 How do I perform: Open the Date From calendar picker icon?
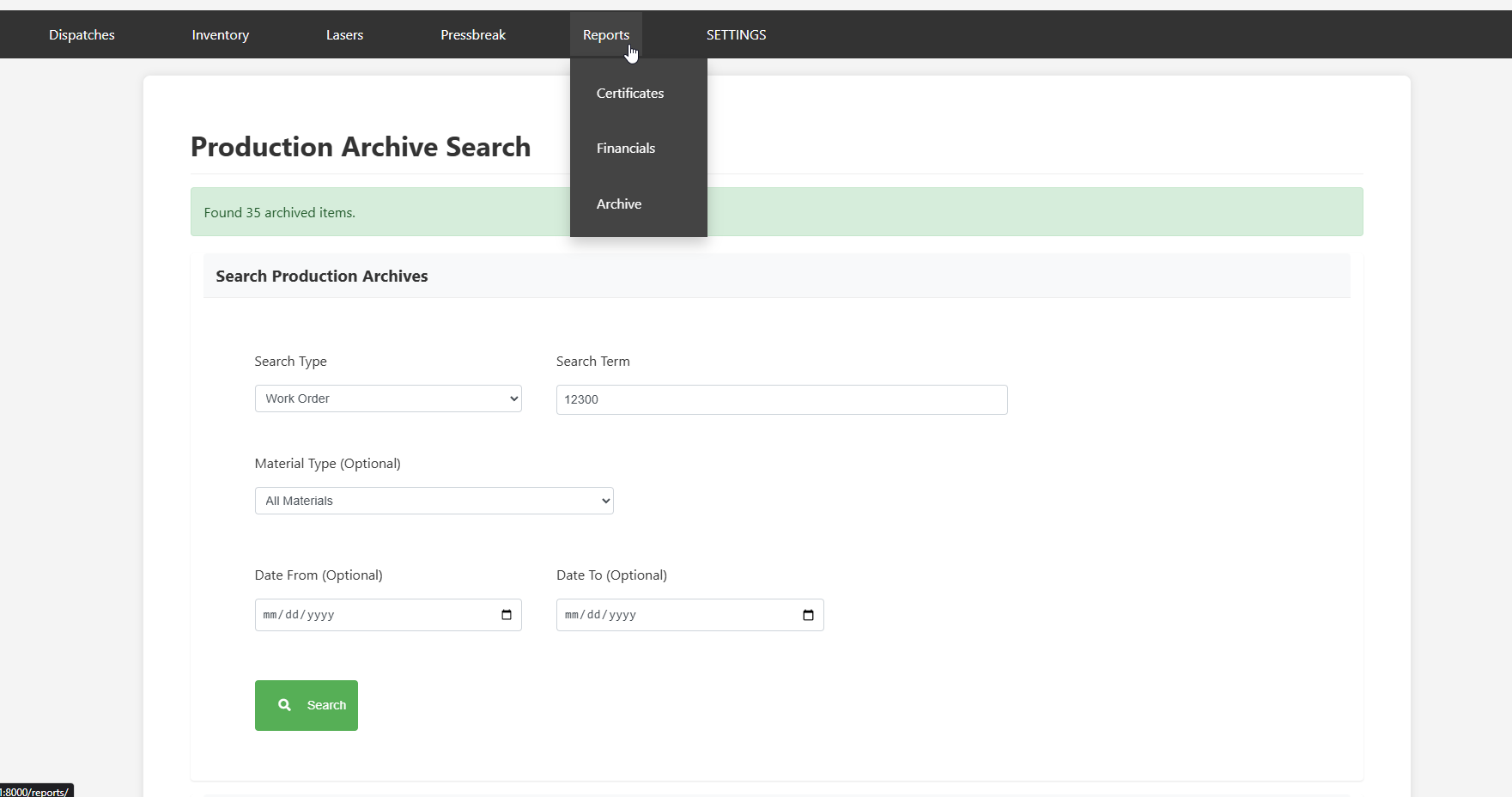(506, 615)
